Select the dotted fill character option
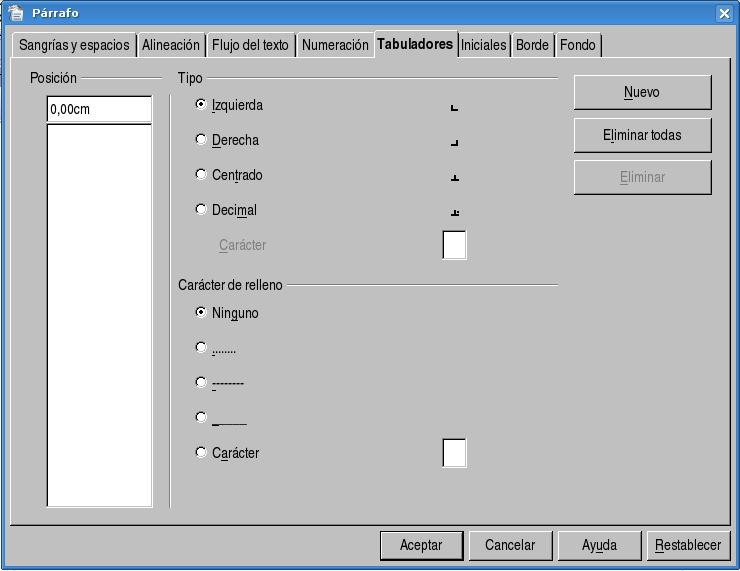Viewport: 740px width, 571px height. click(x=201, y=348)
